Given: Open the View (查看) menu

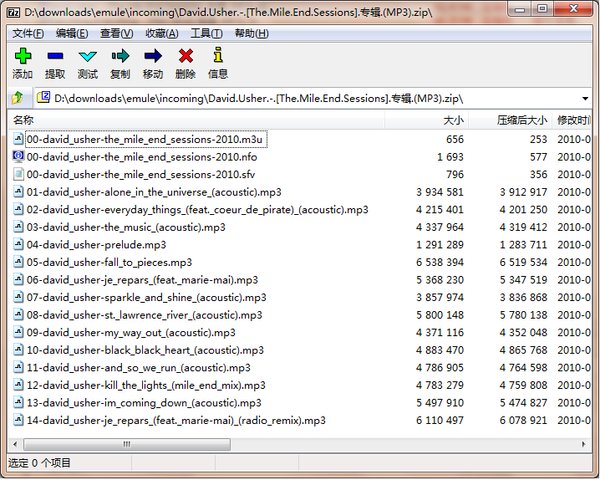Looking at the screenshot, I should [x=116, y=33].
